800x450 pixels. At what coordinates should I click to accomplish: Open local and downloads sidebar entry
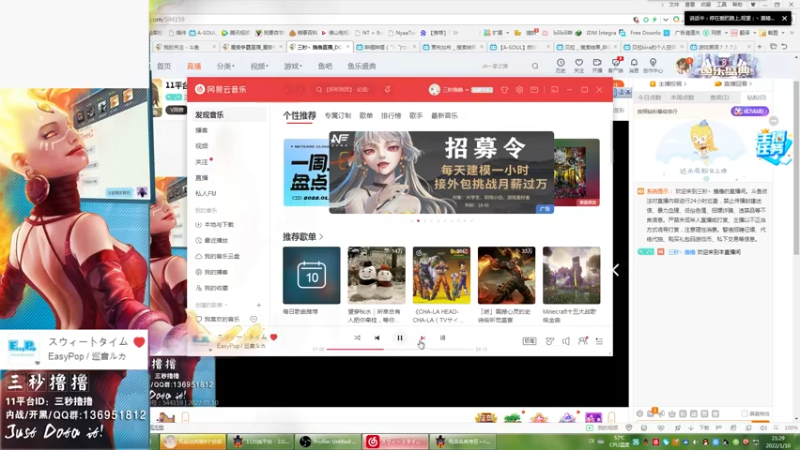coord(215,224)
